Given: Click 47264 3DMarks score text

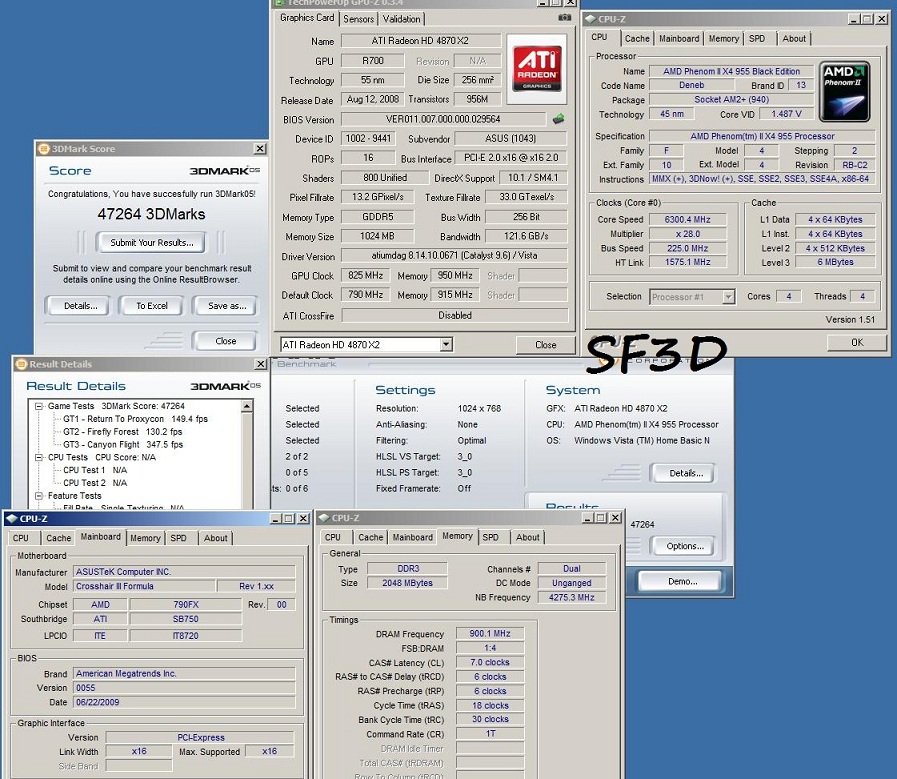Looking at the screenshot, I should click(x=152, y=214).
